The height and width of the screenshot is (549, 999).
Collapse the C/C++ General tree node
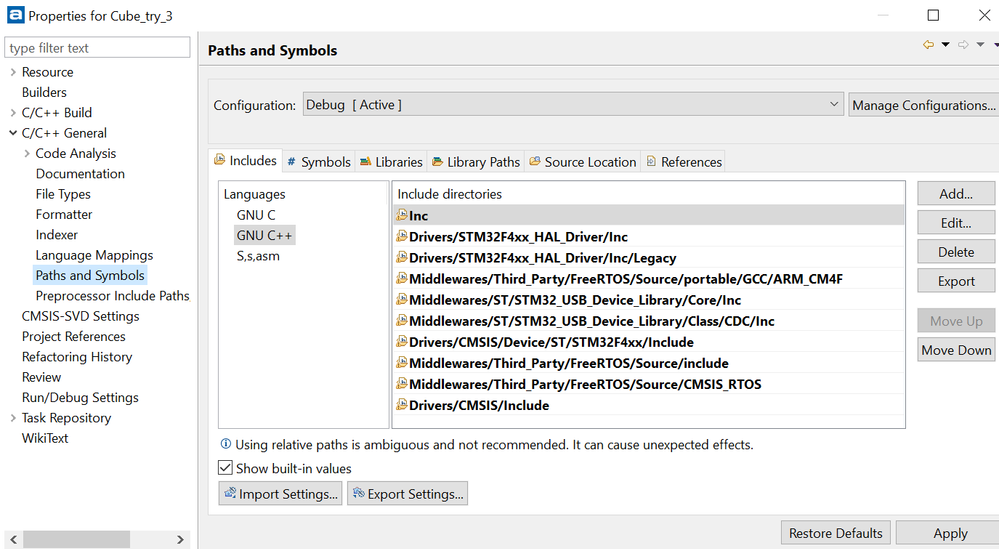click(12, 133)
